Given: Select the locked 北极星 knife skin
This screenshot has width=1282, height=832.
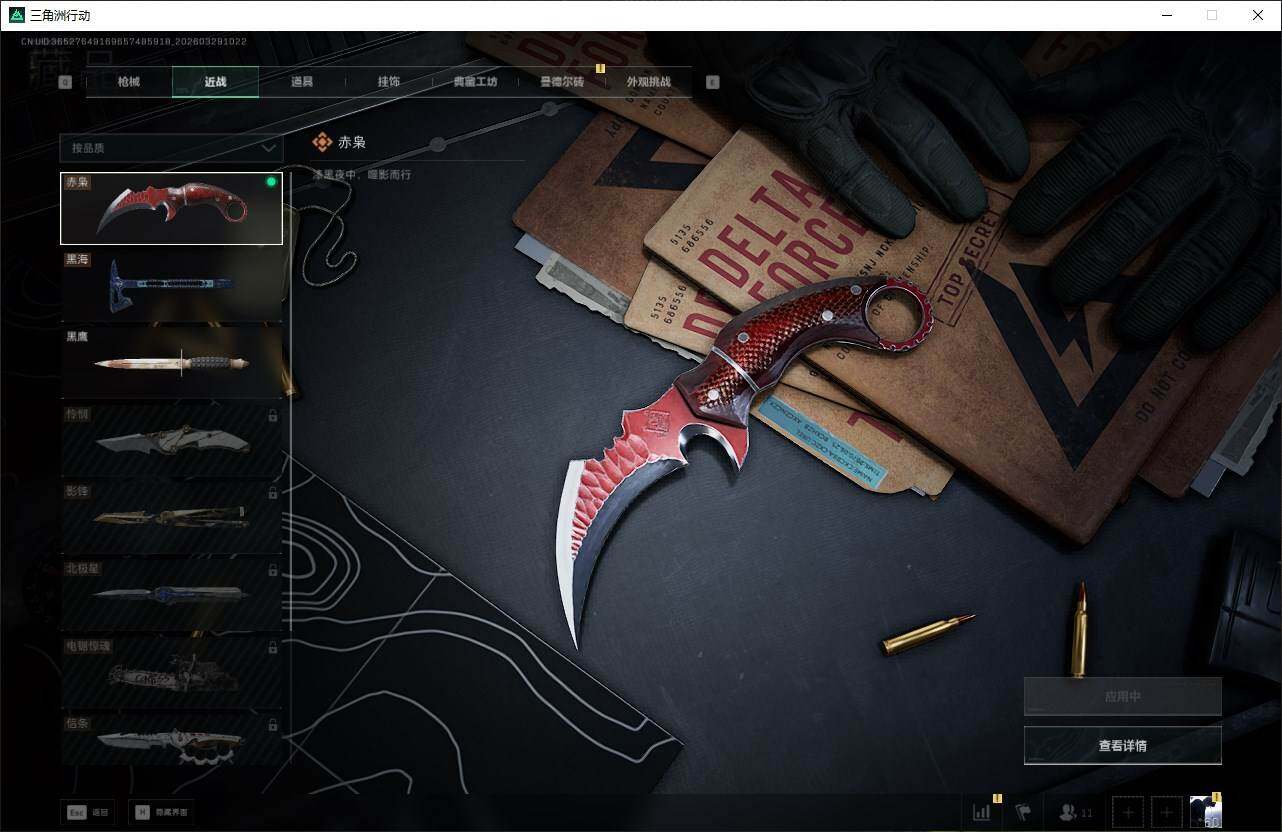Looking at the screenshot, I should (x=171, y=595).
